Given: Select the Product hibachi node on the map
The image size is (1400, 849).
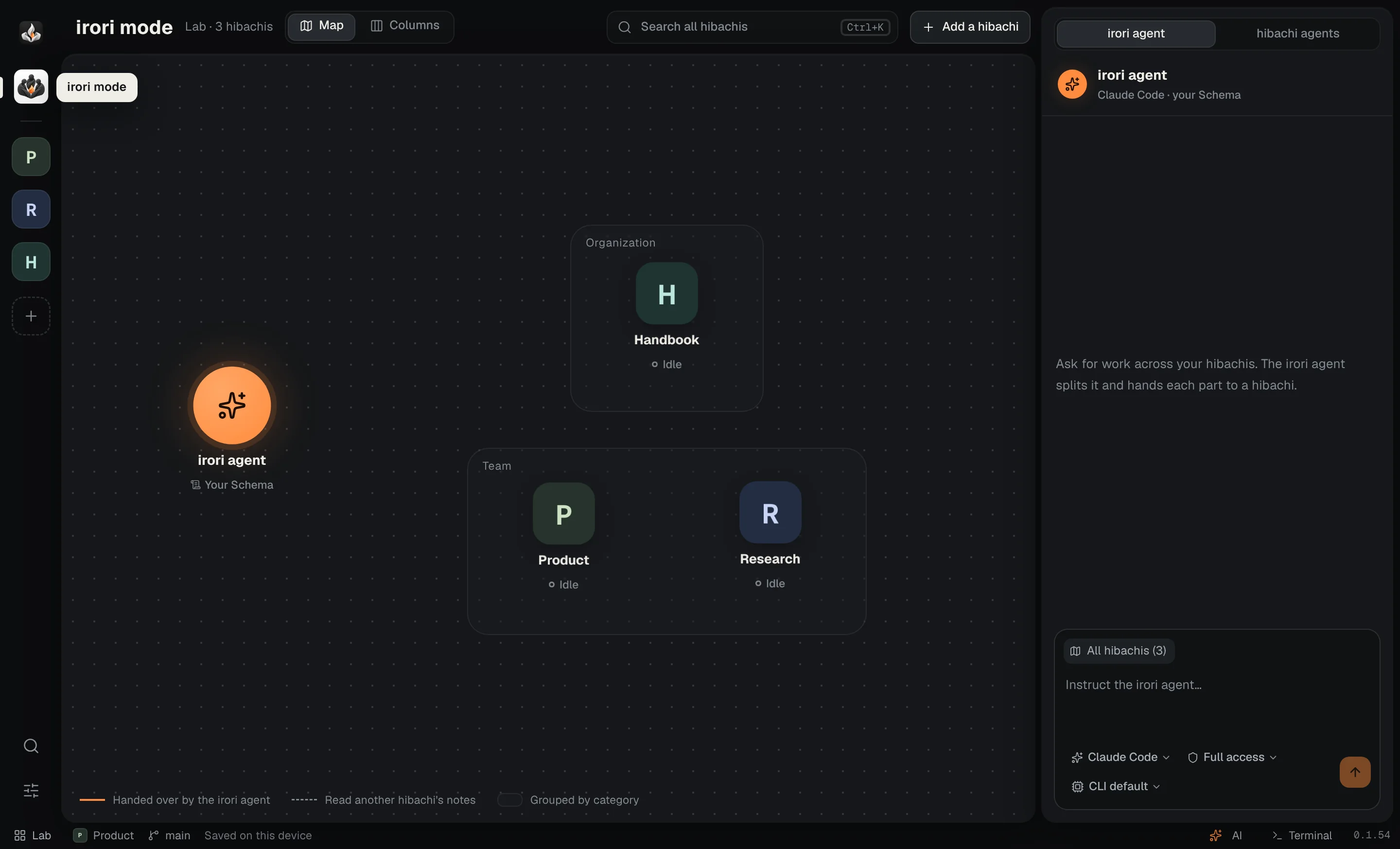Looking at the screenshot, I should (x=563, y=513).
